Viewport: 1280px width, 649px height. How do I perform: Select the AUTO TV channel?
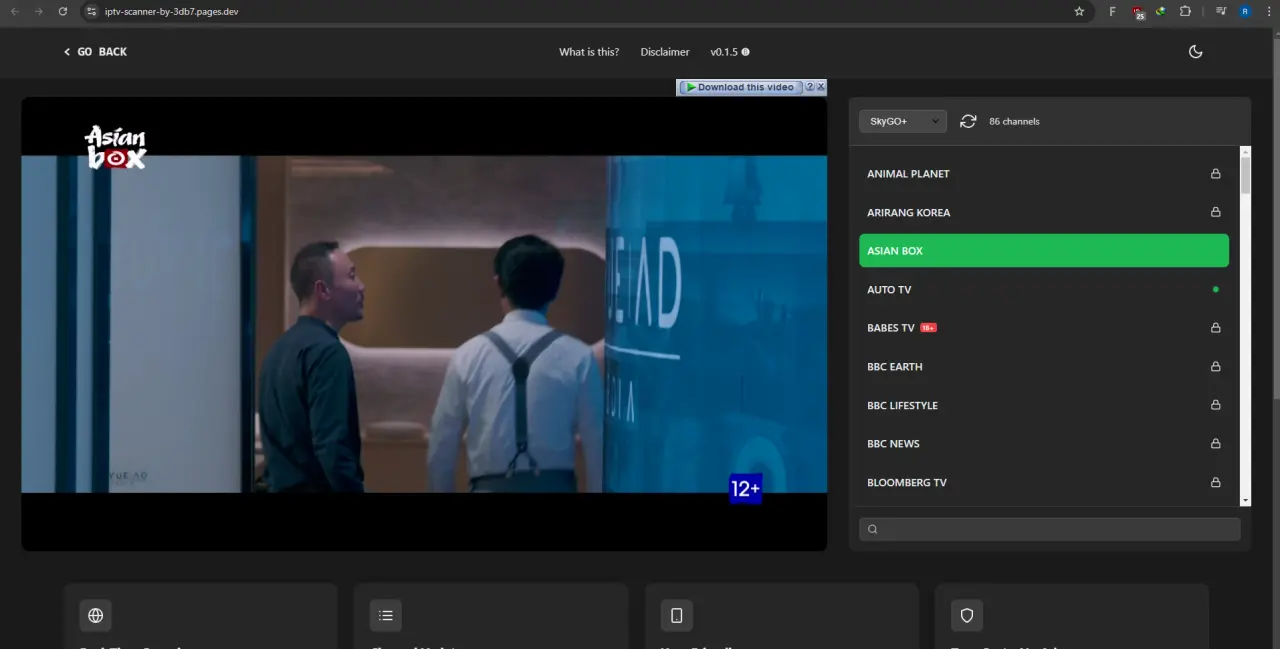click(x=1044, y=290)
